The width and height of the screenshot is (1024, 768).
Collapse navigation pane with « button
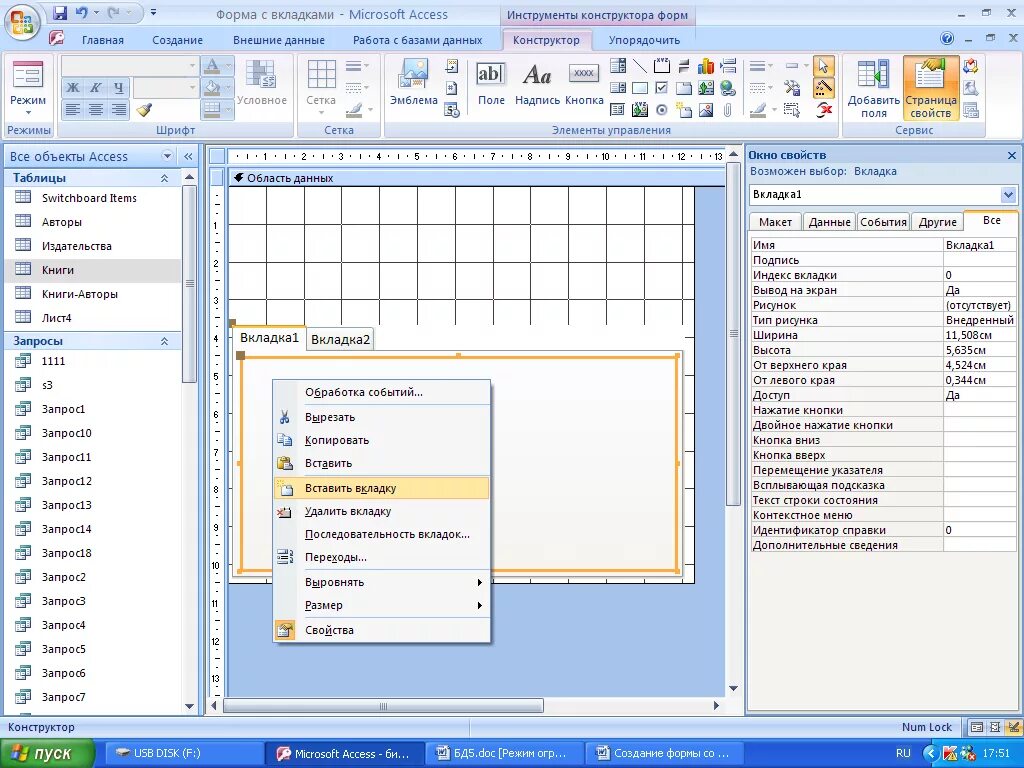click(188, 156)
